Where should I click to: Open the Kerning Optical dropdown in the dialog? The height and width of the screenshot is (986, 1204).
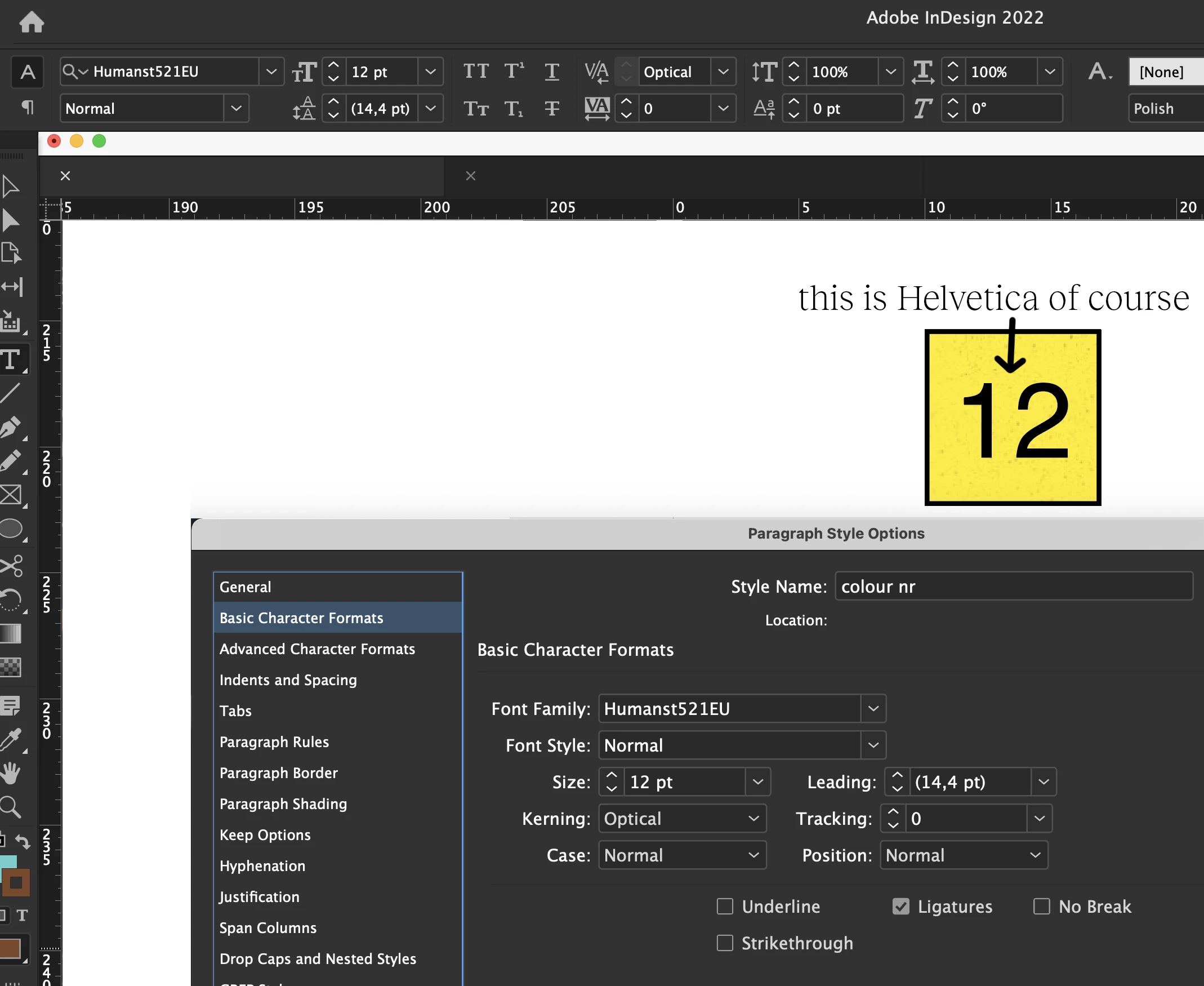pyautogui.click(x=753, y=819)
